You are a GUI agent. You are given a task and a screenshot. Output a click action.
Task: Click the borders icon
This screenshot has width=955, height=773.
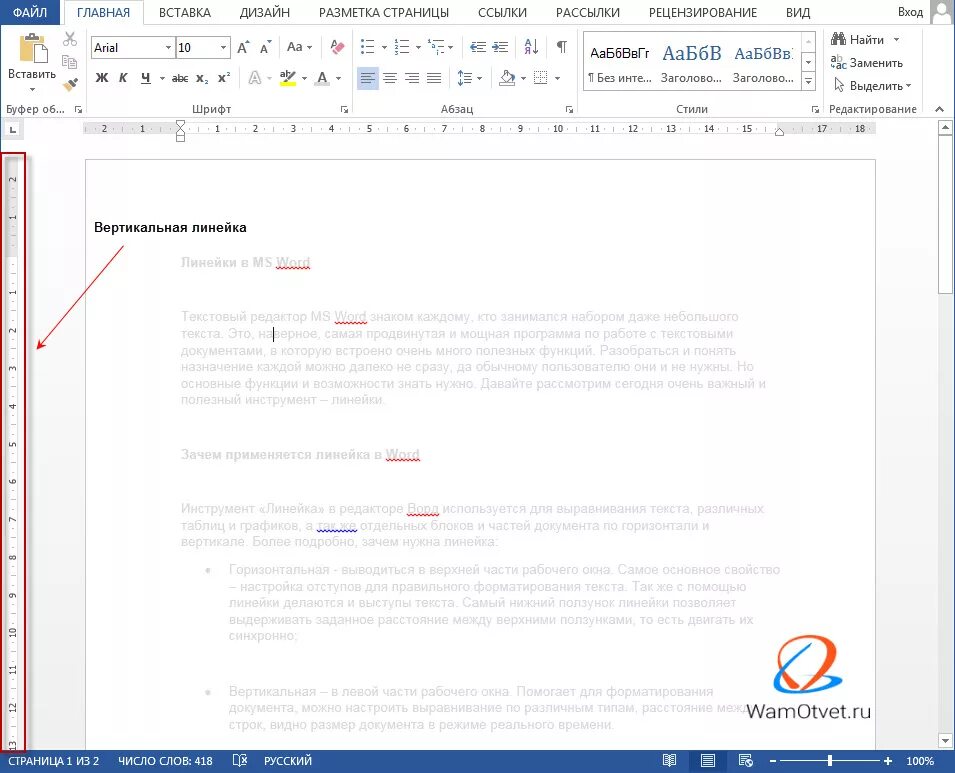[x=540, y=78]
